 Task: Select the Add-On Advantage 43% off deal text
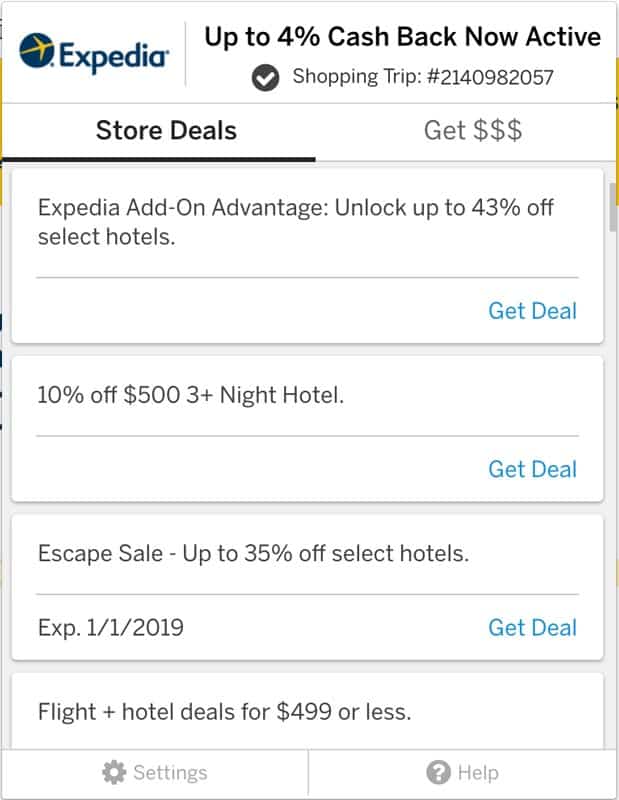click(x=295, y=222)
